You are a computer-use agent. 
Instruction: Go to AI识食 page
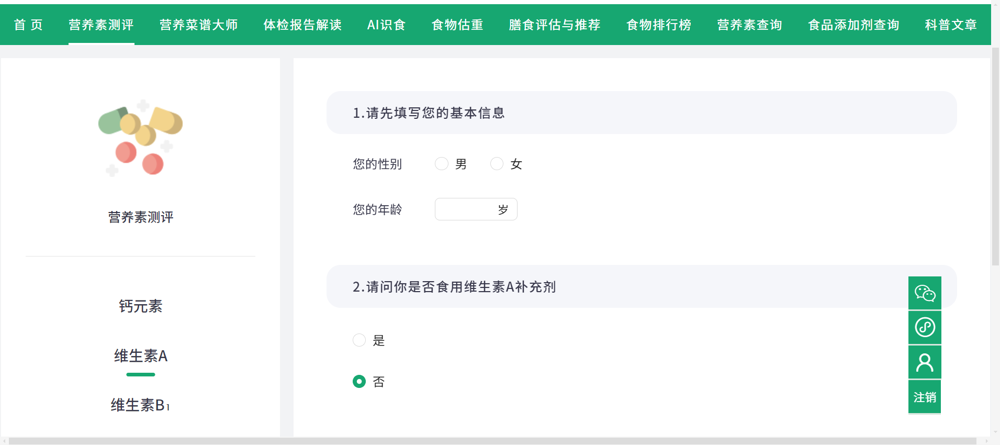pos(386,24)
